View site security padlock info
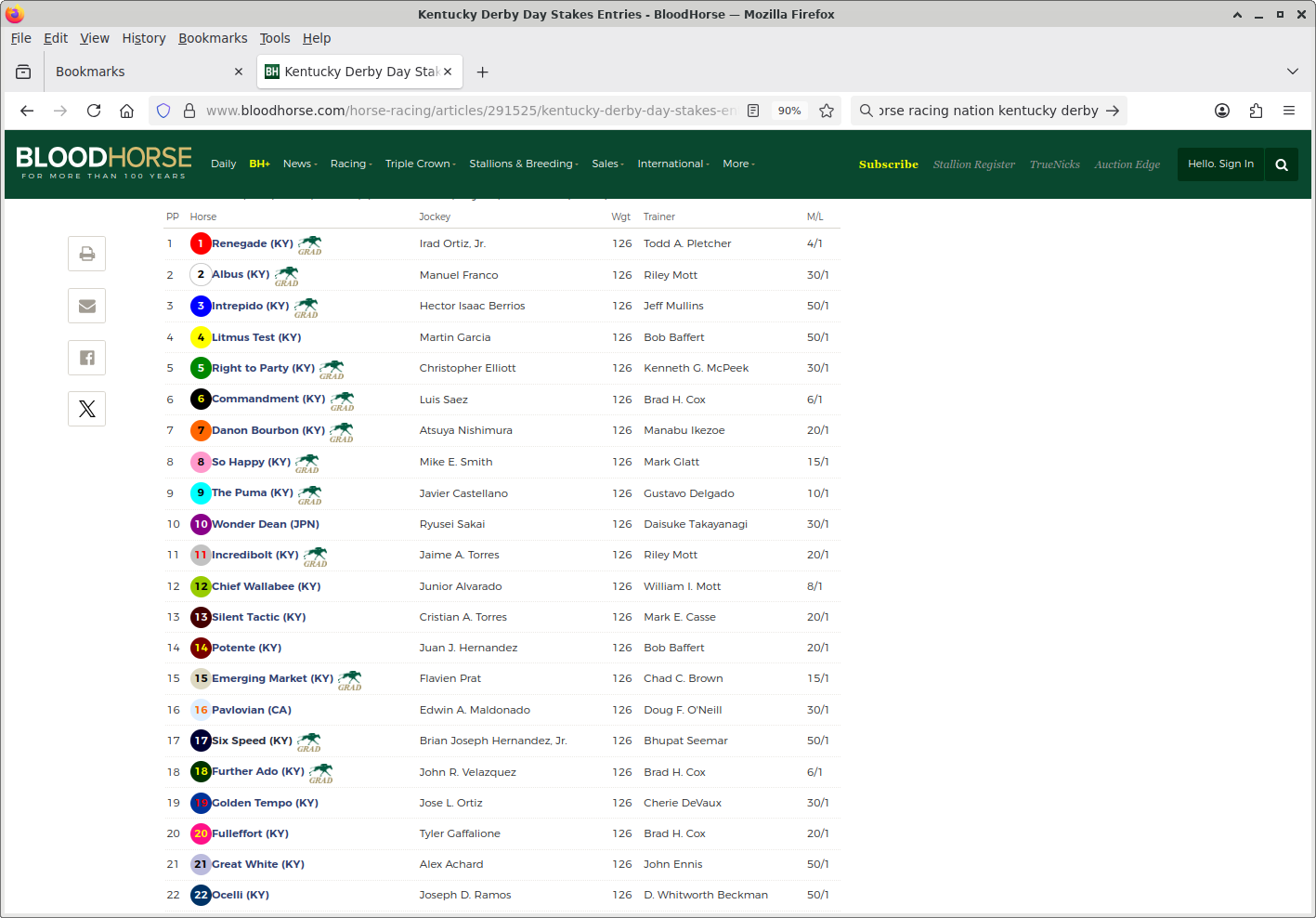 [189, 111]
